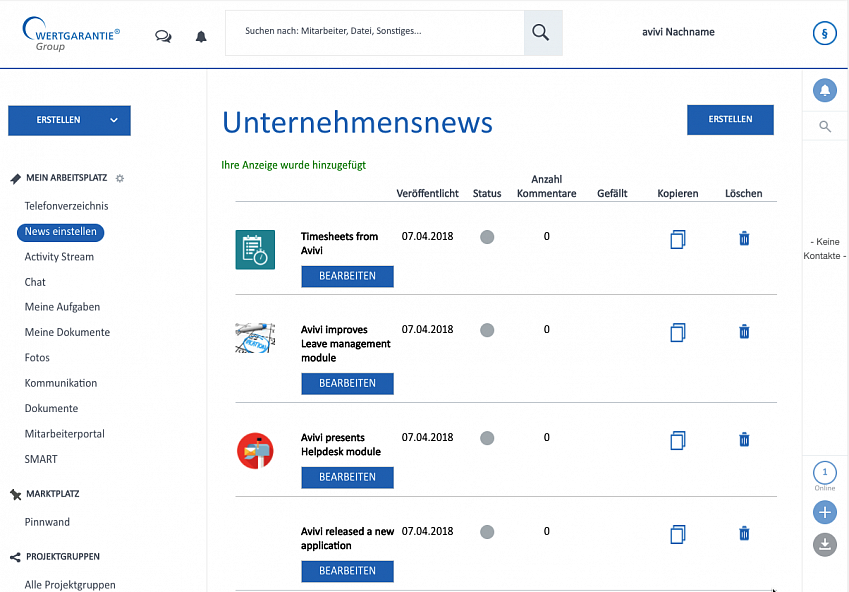Toggle status dot for Timesheets from Avivi
The height and width of the screenshot is (592, 849).
(487, 237)
